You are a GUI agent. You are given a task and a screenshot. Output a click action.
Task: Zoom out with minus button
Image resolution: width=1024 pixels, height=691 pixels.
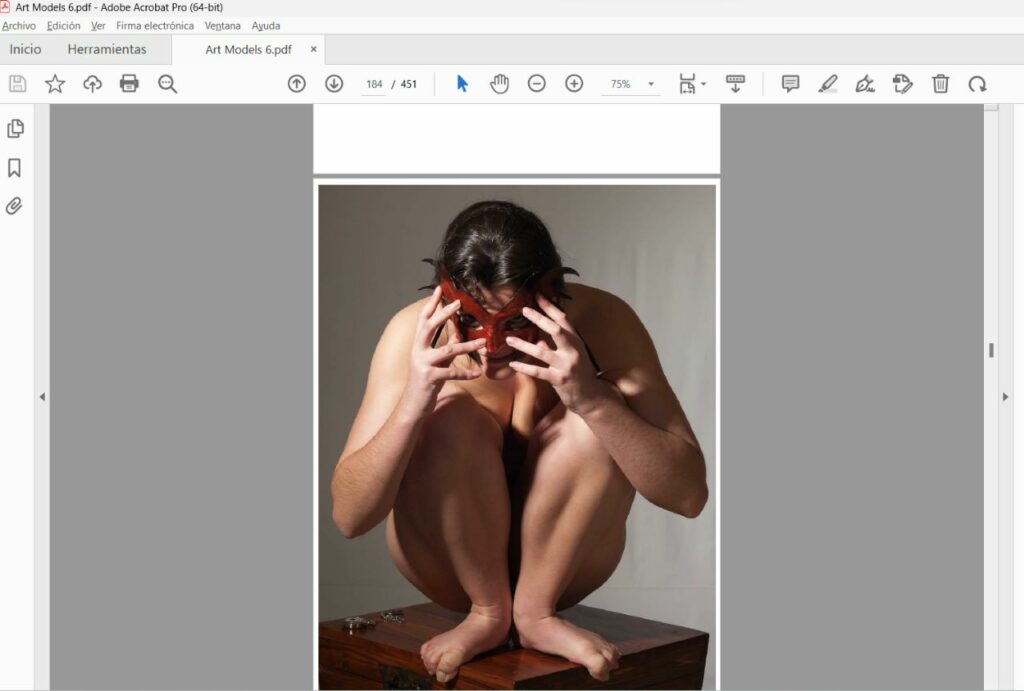(x=537, y=84)
